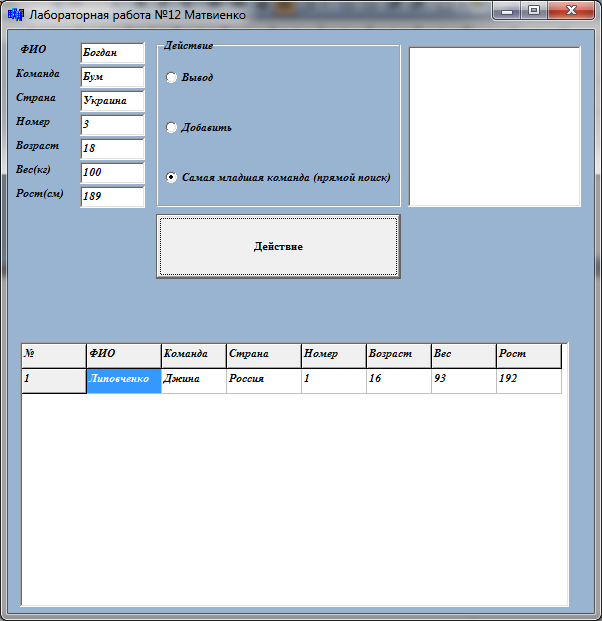Select the Добавить radio option
Image resolution: width=602 pixels, height=621 pixels.
coord(172,128)
